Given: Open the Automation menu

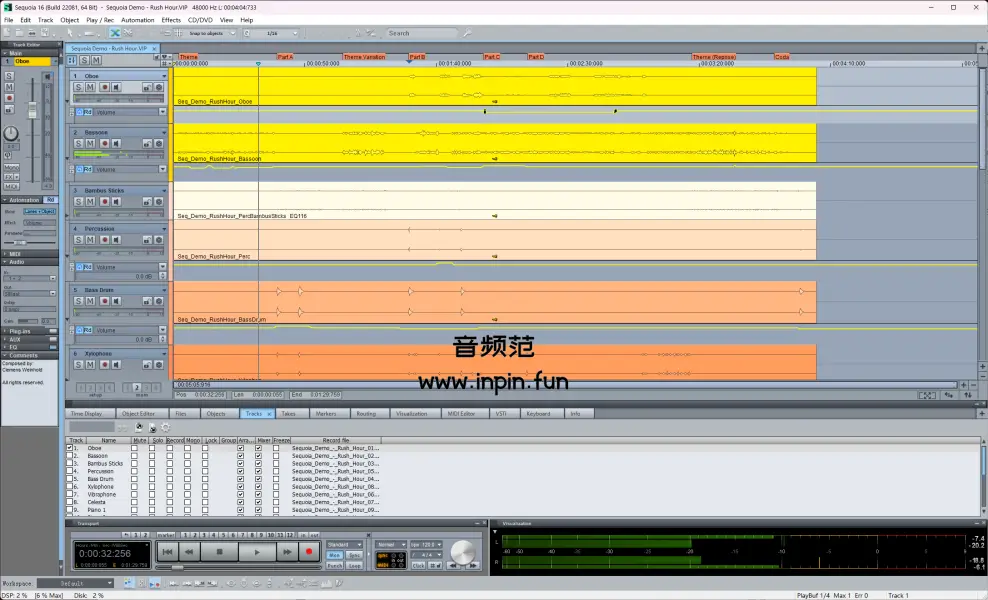Looking at the screenshot, I should [x=137, y=20].
